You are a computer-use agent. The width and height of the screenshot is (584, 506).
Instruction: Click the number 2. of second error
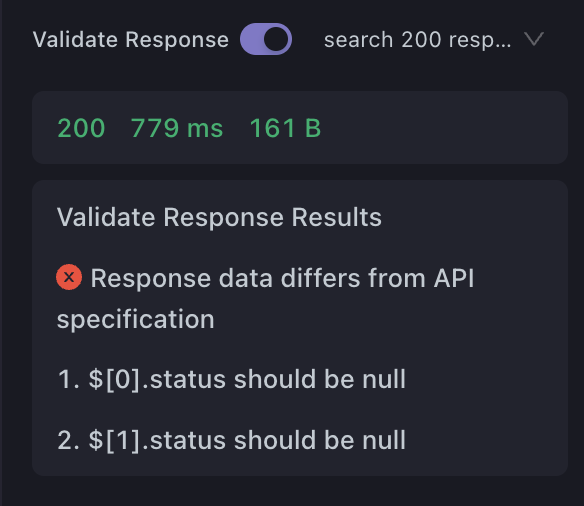coord(69,440)
